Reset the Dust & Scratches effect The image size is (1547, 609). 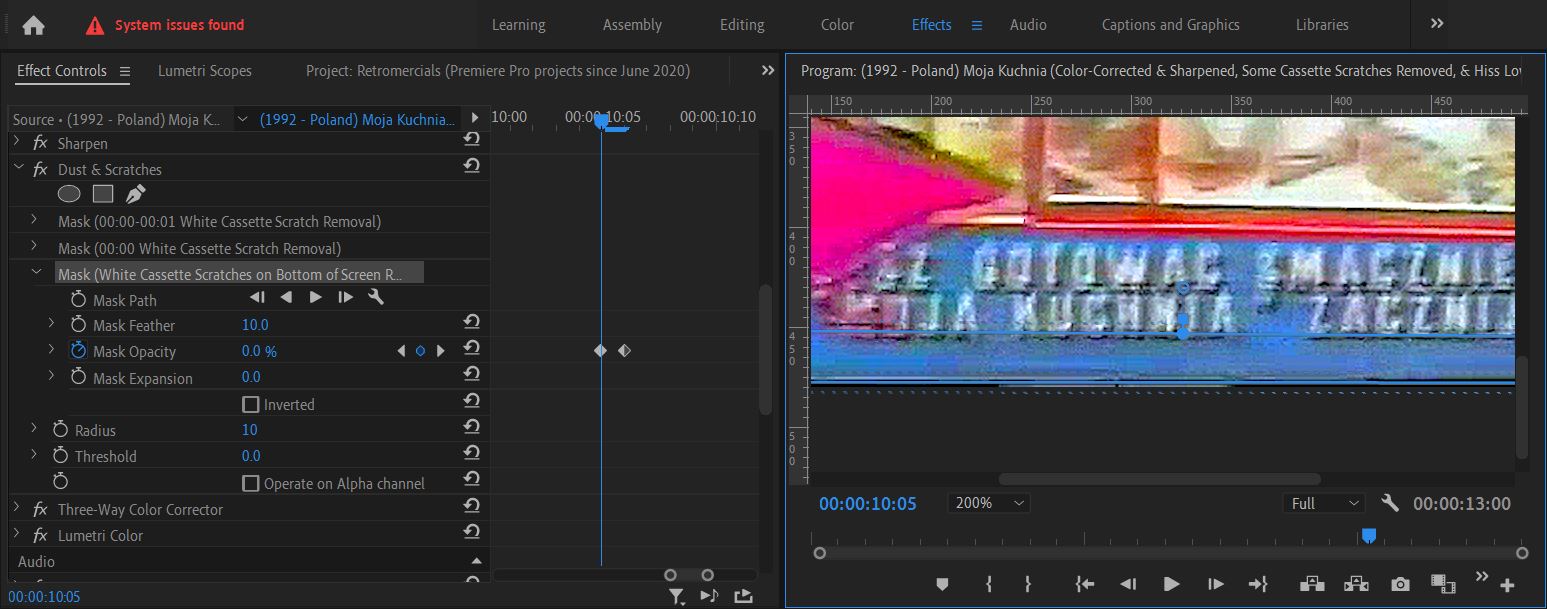click(x=472, y=166)
